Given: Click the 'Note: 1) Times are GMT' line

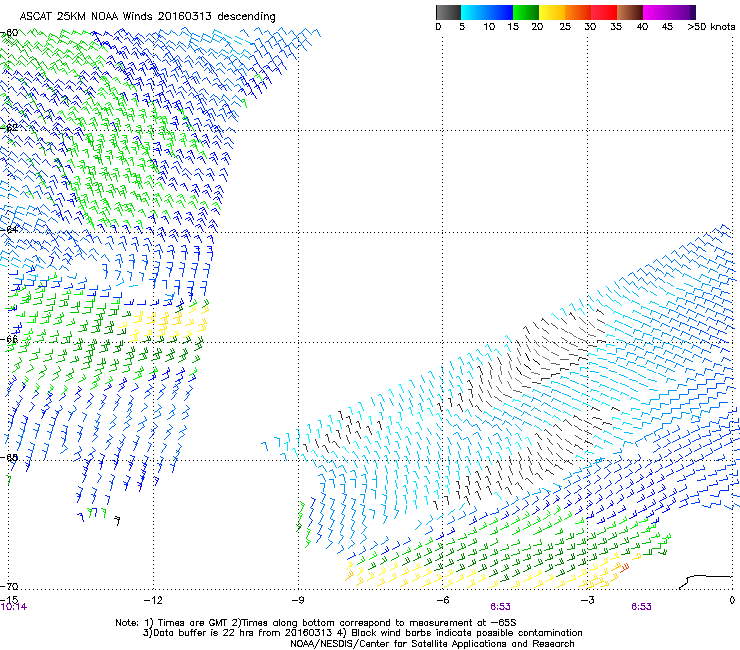Looking at the screenshot, I should click(x=315, y=623).
